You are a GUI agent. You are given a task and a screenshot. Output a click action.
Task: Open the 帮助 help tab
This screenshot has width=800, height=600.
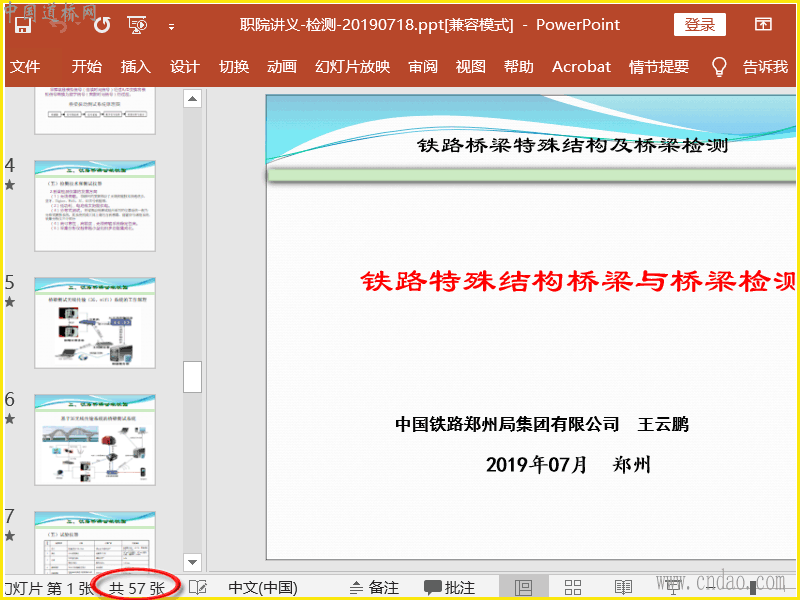[x=518, y=66]
